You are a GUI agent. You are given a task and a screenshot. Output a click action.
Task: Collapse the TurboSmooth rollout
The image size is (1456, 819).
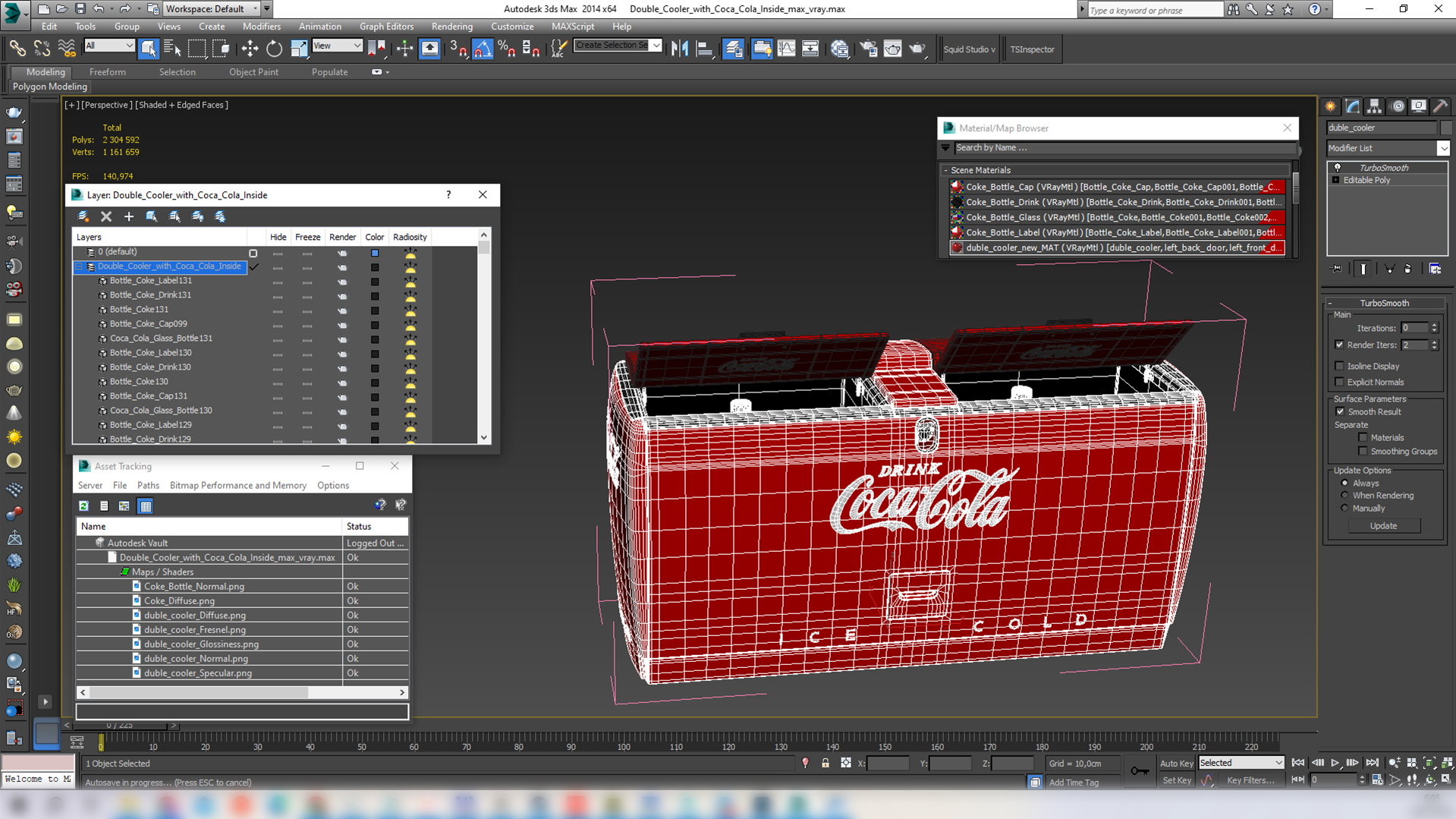click(x=1330, y=303)
